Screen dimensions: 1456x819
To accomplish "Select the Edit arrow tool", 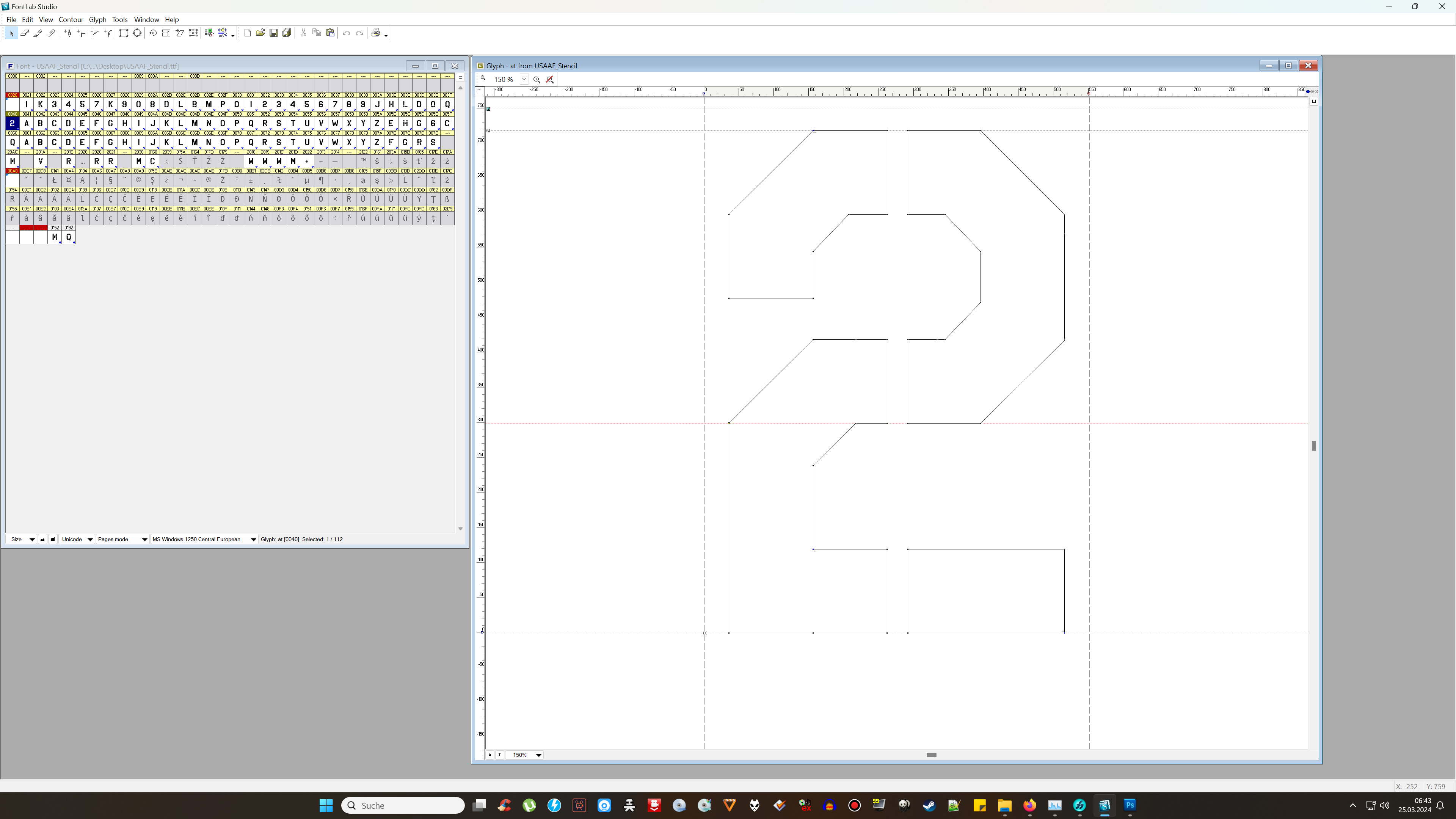I will tap(11, 33).
